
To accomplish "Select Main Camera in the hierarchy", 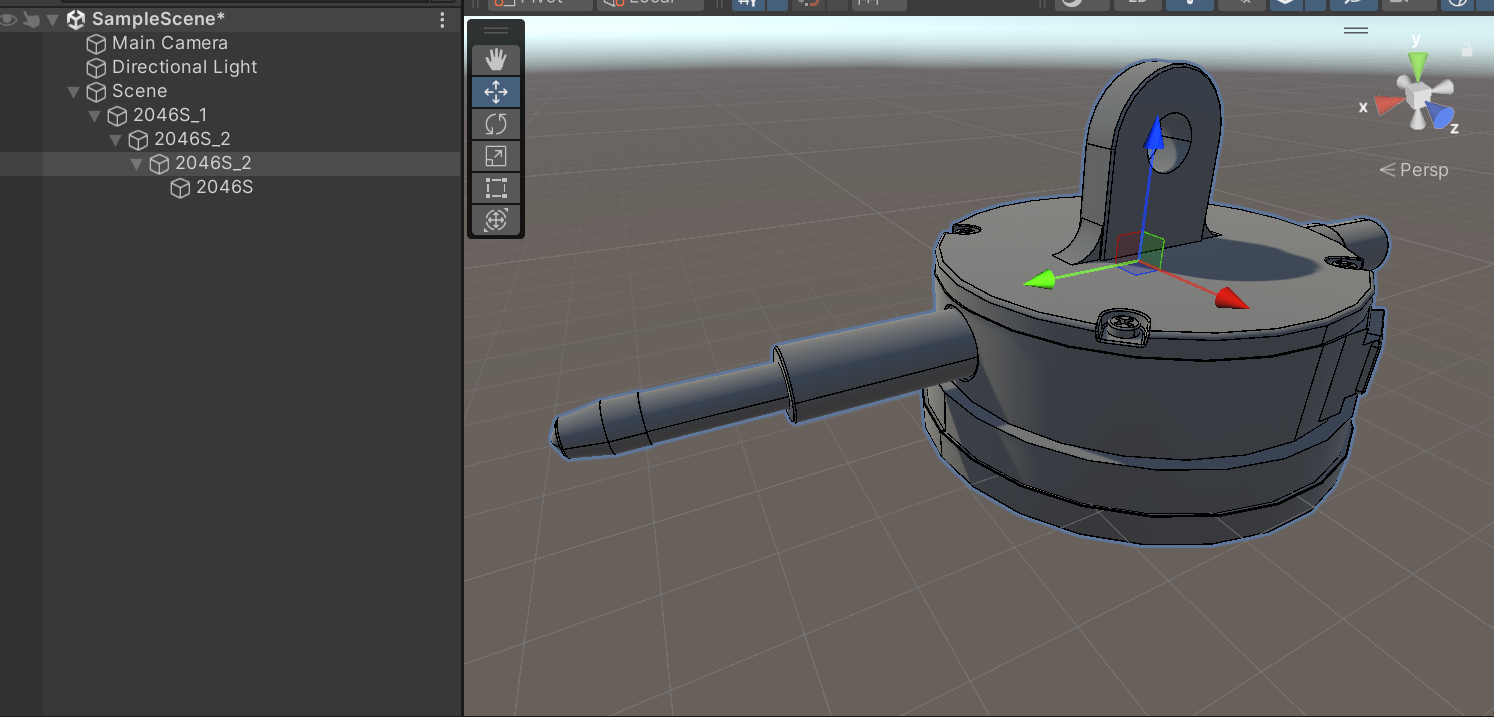I will coord(169,43).
